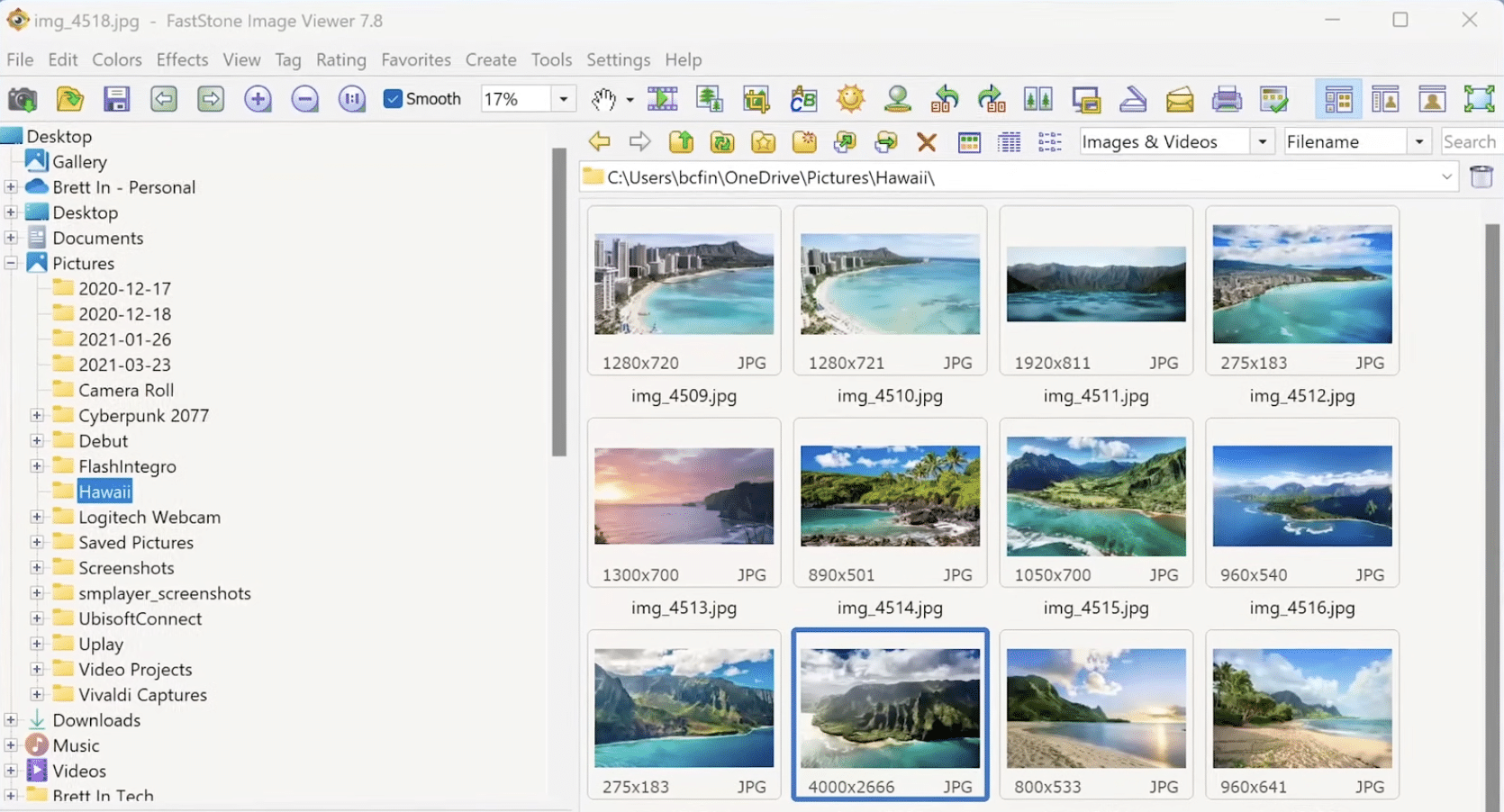The width and height of the screenshot is (1504, 812).
Task: Print the selected image
Action: click(1227, 99)
